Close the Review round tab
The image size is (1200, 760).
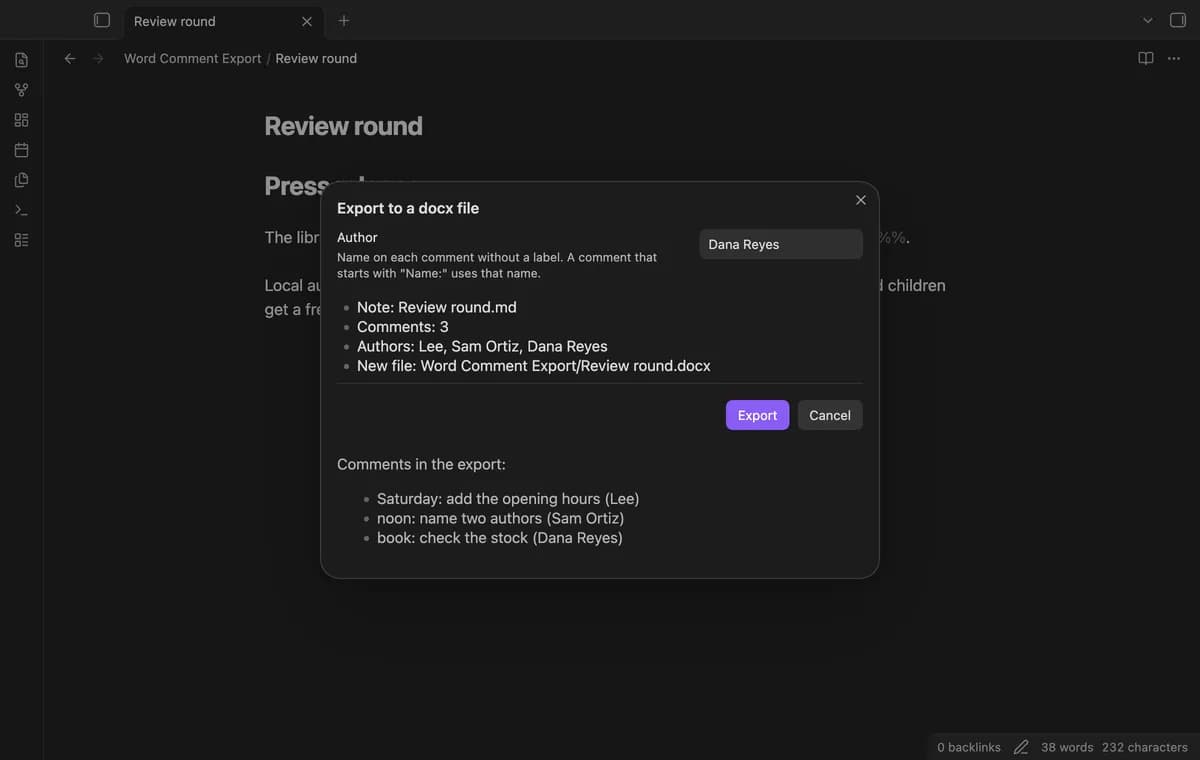[x=307, y=21]
